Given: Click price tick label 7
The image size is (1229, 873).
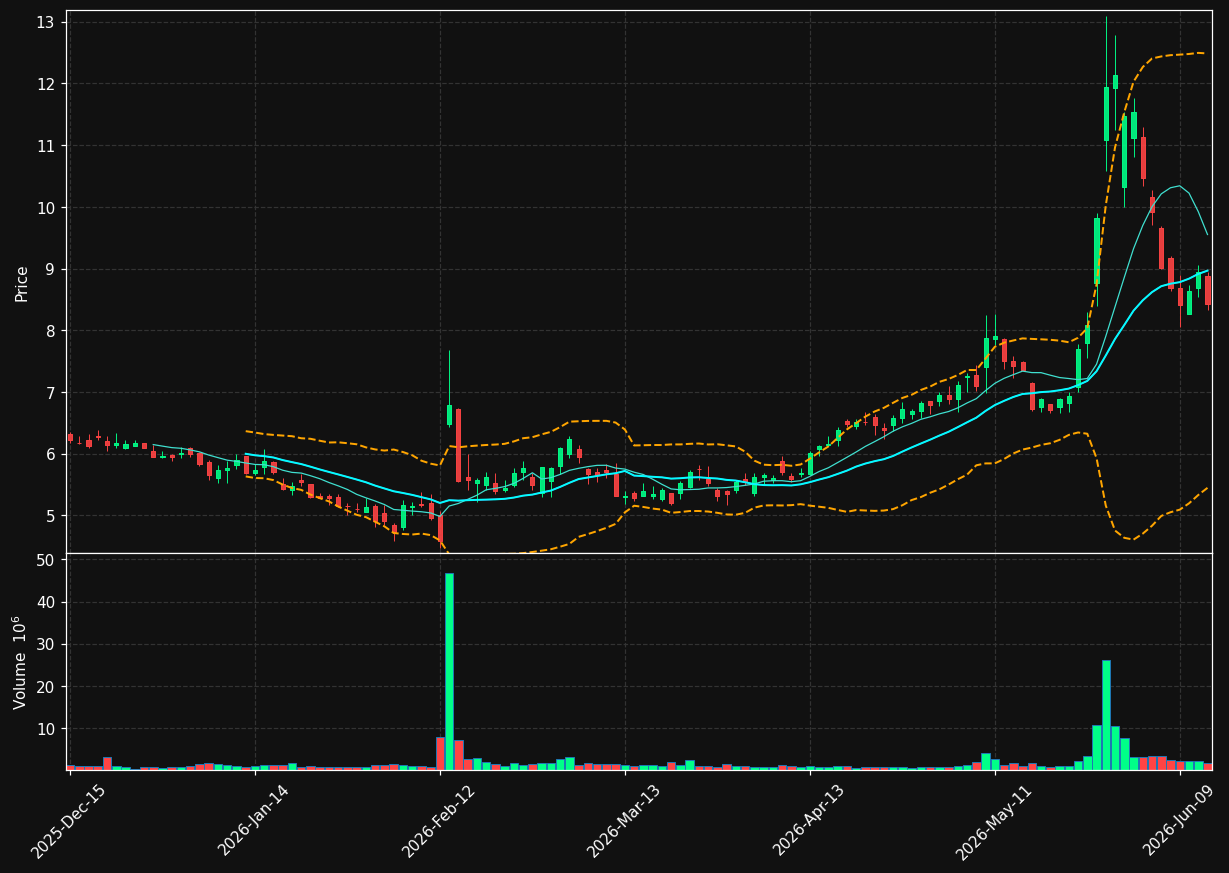Looking at the screenshot, I should tap(50, 393).
